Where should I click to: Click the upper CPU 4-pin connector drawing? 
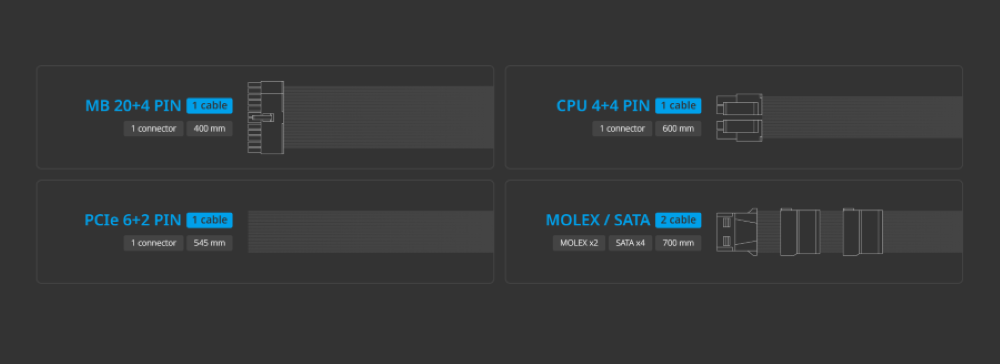[x=739, y=105]
